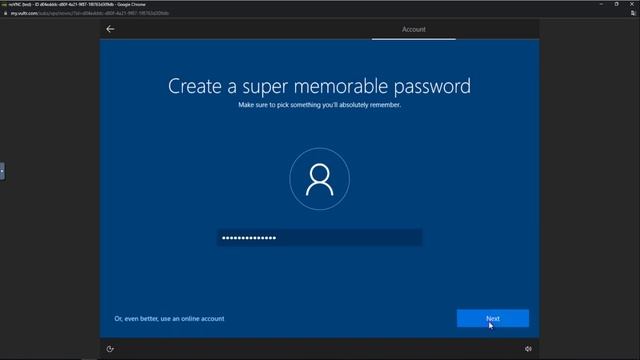
Task: Go back with the left arrow icon
Action: tap(110, 29)
